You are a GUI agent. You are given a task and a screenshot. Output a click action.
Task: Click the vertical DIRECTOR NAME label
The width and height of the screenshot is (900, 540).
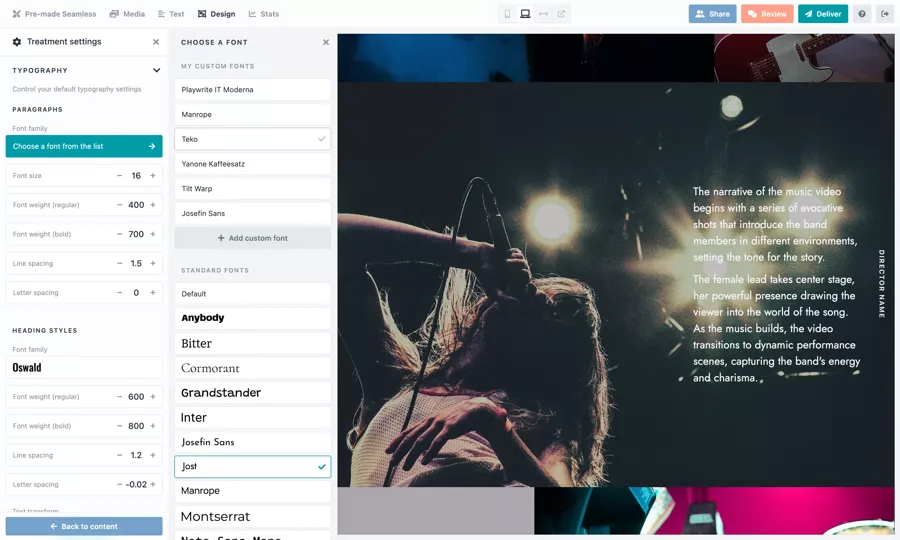coord(882,283)
